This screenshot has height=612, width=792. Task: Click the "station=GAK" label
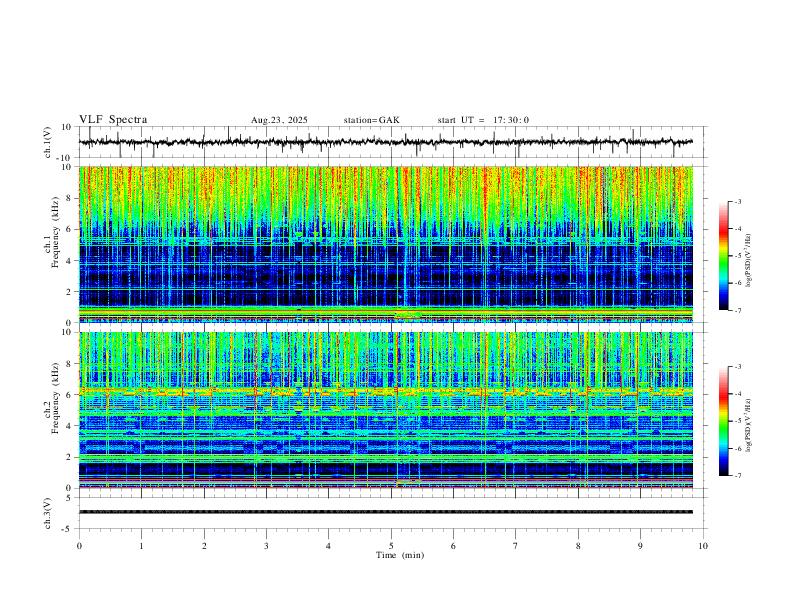click(371, 120)
